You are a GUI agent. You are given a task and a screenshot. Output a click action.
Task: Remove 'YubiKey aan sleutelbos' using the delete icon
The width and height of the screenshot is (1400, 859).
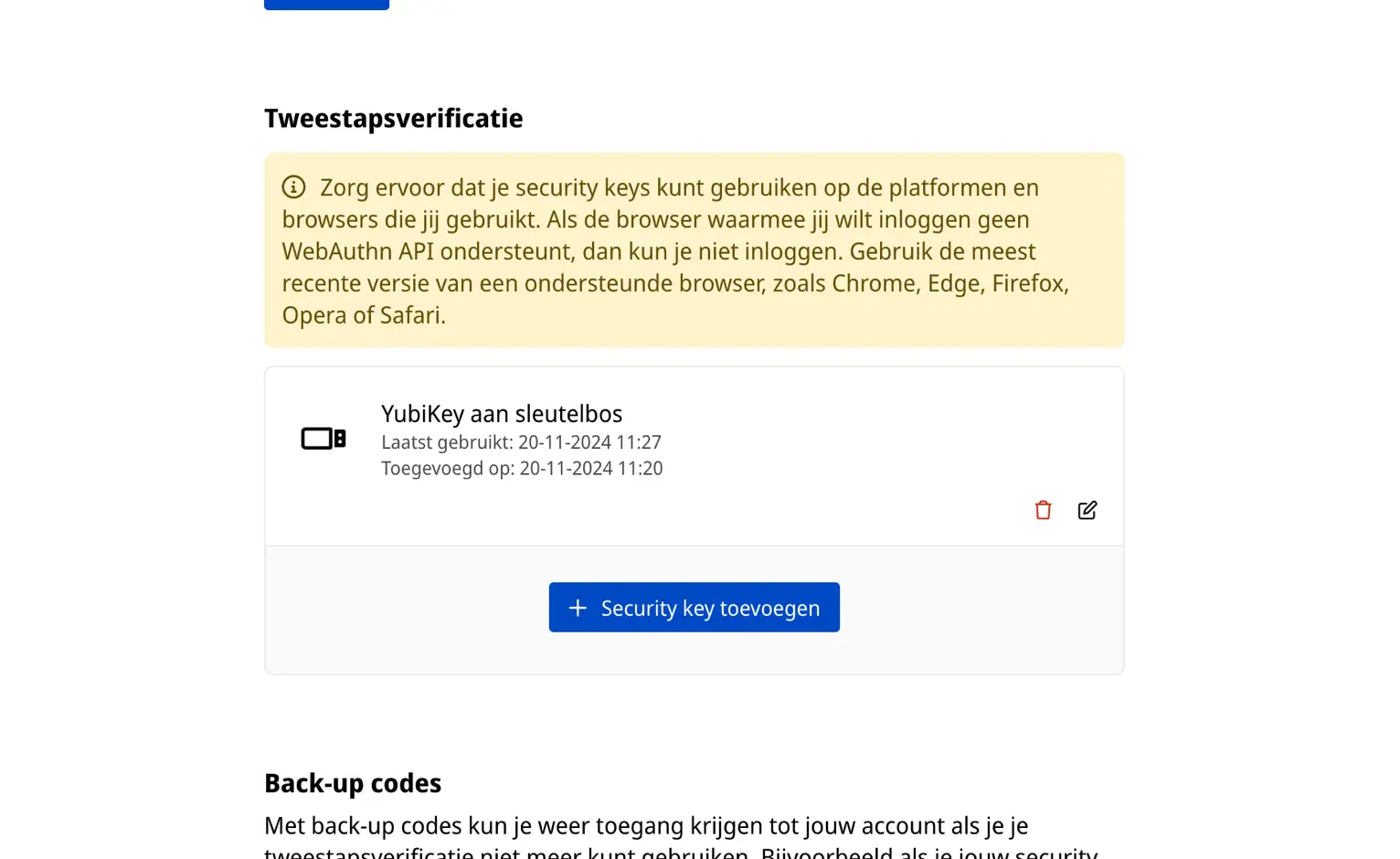pos(1042,510)
